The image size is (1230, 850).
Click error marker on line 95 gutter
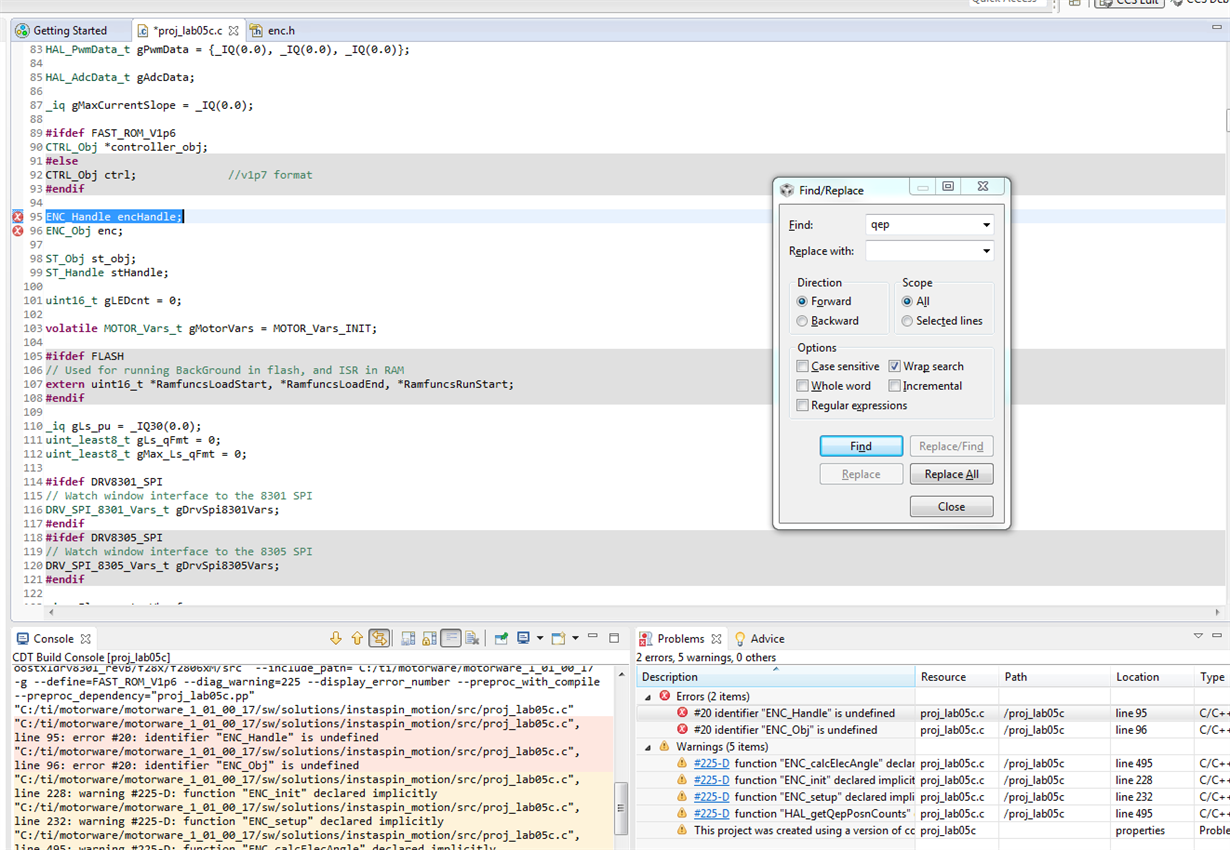click(17, 217)
